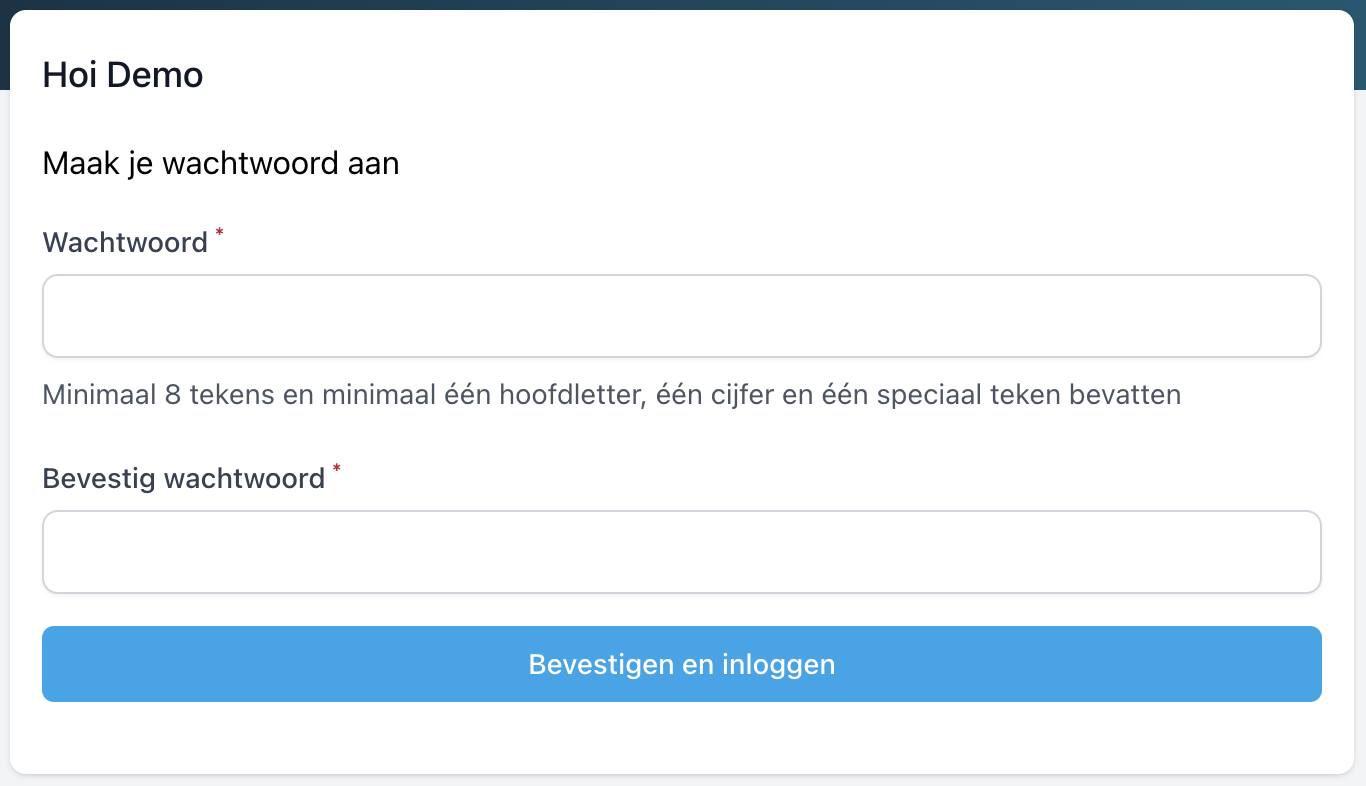1366x786 pixels.
Task: Focus the Bevestig wachtwoord input field
Action: [681, 552]
